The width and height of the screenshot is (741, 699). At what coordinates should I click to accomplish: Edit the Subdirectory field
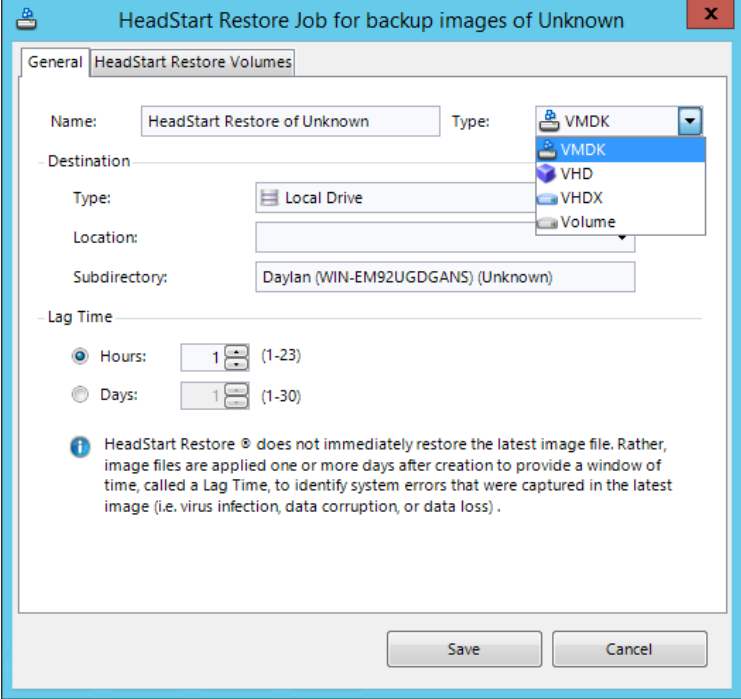pyautogui.click(x=445, y=277)
